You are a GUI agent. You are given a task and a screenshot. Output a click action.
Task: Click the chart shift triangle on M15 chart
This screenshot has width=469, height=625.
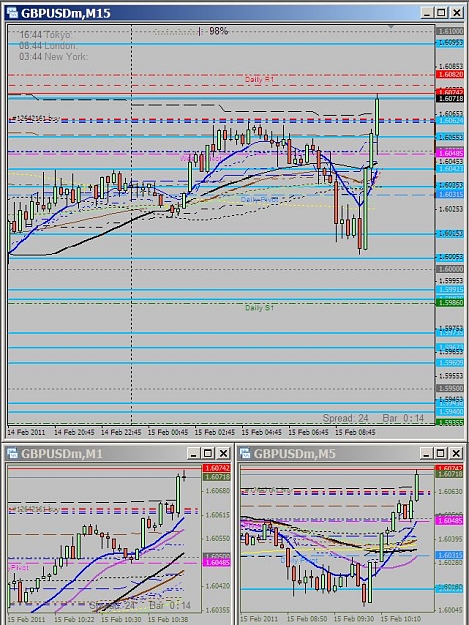pos(391,26)
